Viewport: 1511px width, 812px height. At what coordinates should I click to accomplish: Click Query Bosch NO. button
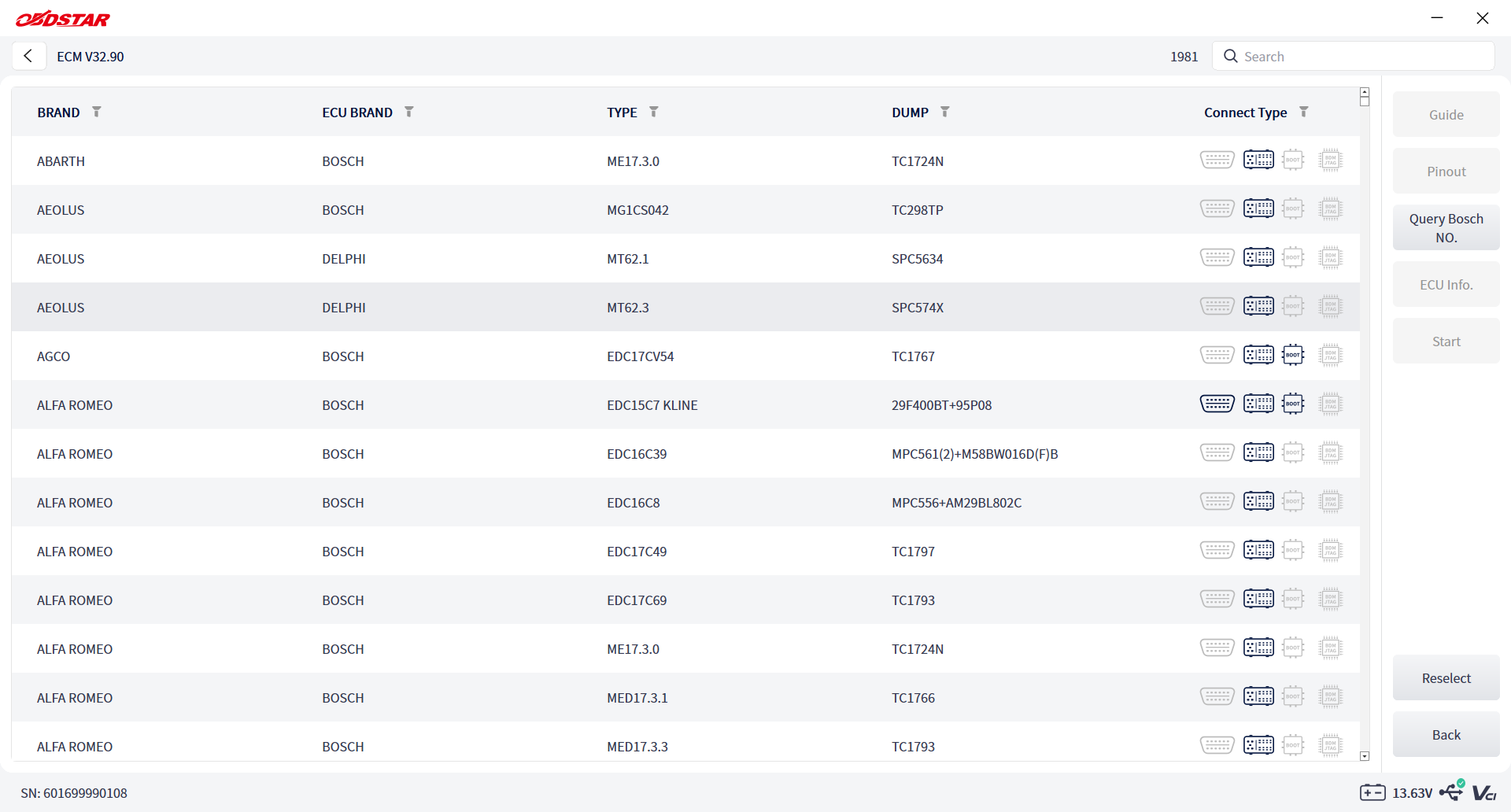click(x=1446, y=228)
